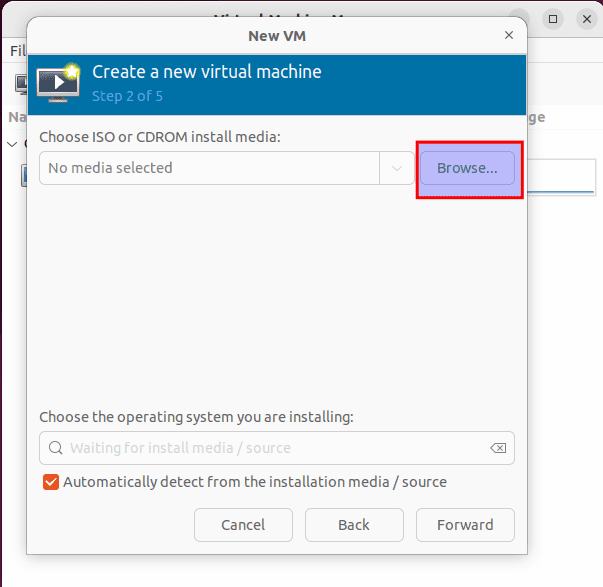Go Back to the previous step

pos(354,525)
